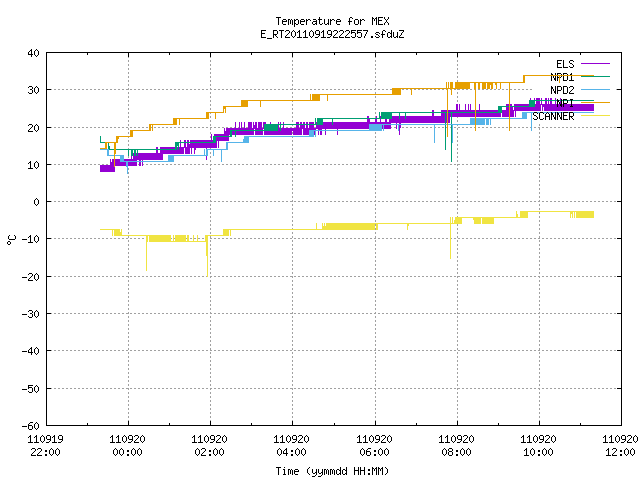Click the NPD1 legend label
Screen dimensions: 640x480
click(562, 77)
